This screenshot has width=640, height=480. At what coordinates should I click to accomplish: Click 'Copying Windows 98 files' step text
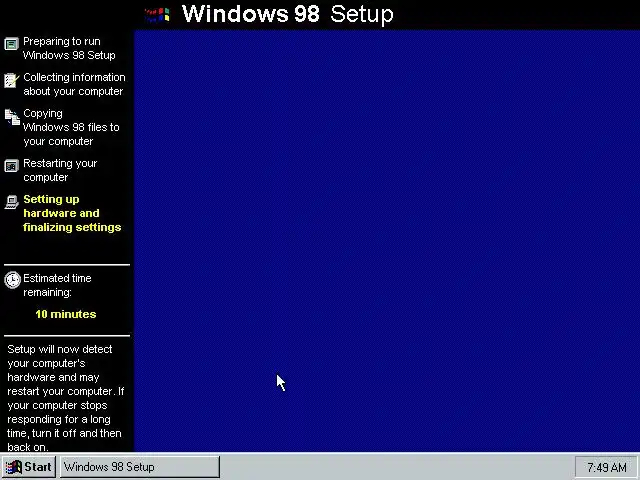click(71, 127)
